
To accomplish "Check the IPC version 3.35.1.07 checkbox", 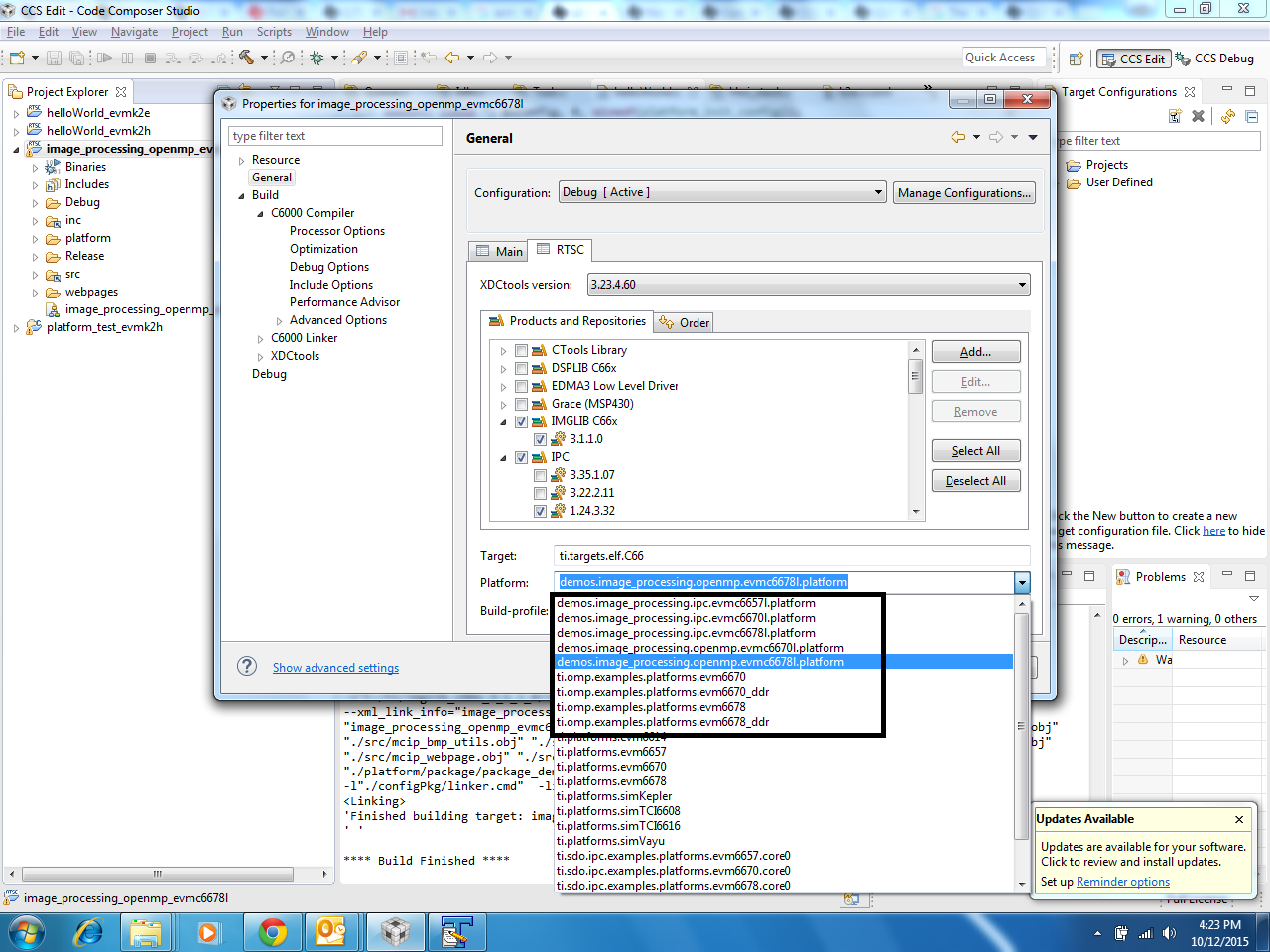I will [x=540, y=475].
